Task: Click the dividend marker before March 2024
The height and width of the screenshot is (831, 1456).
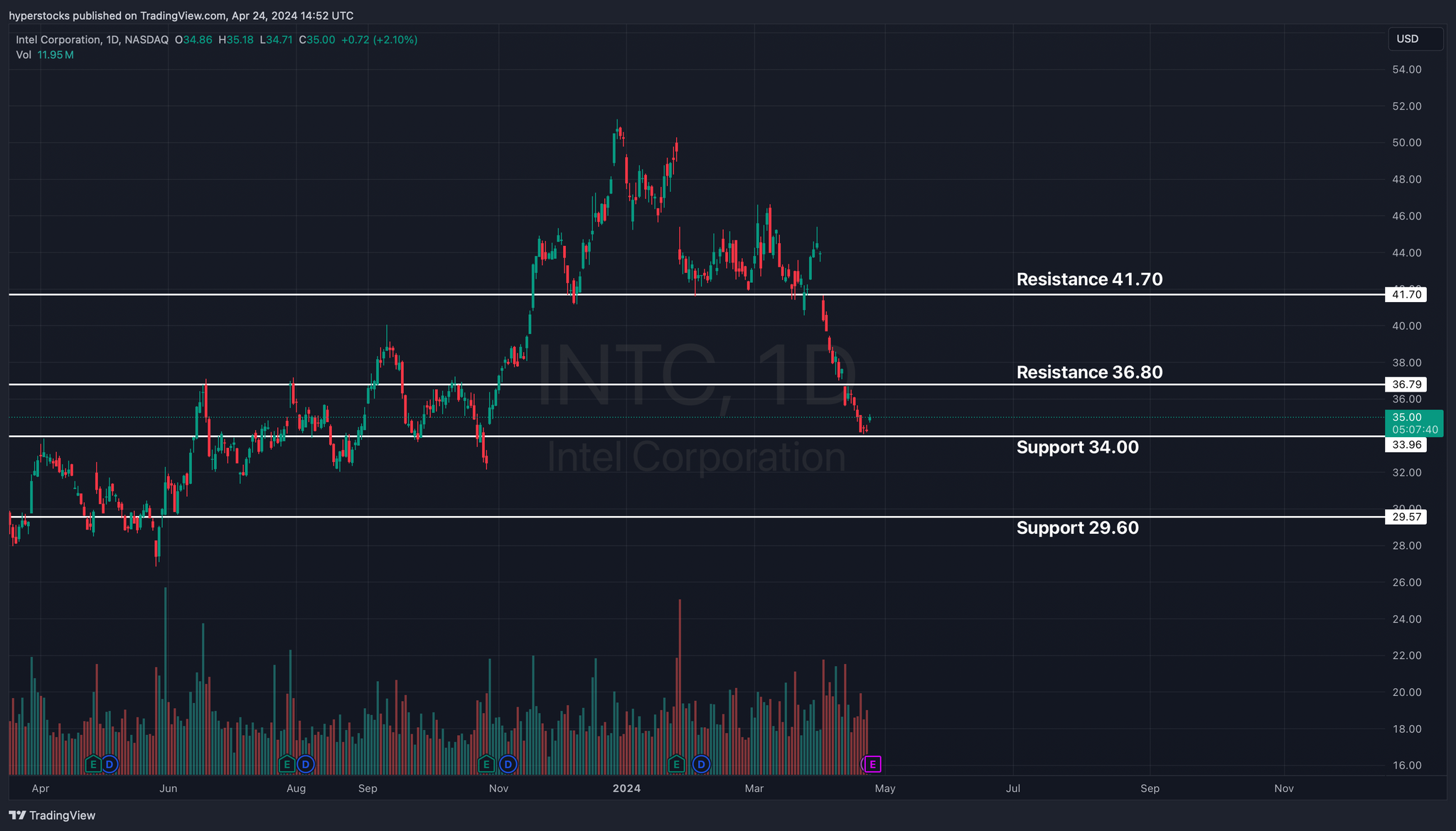Action: (701, 765)
